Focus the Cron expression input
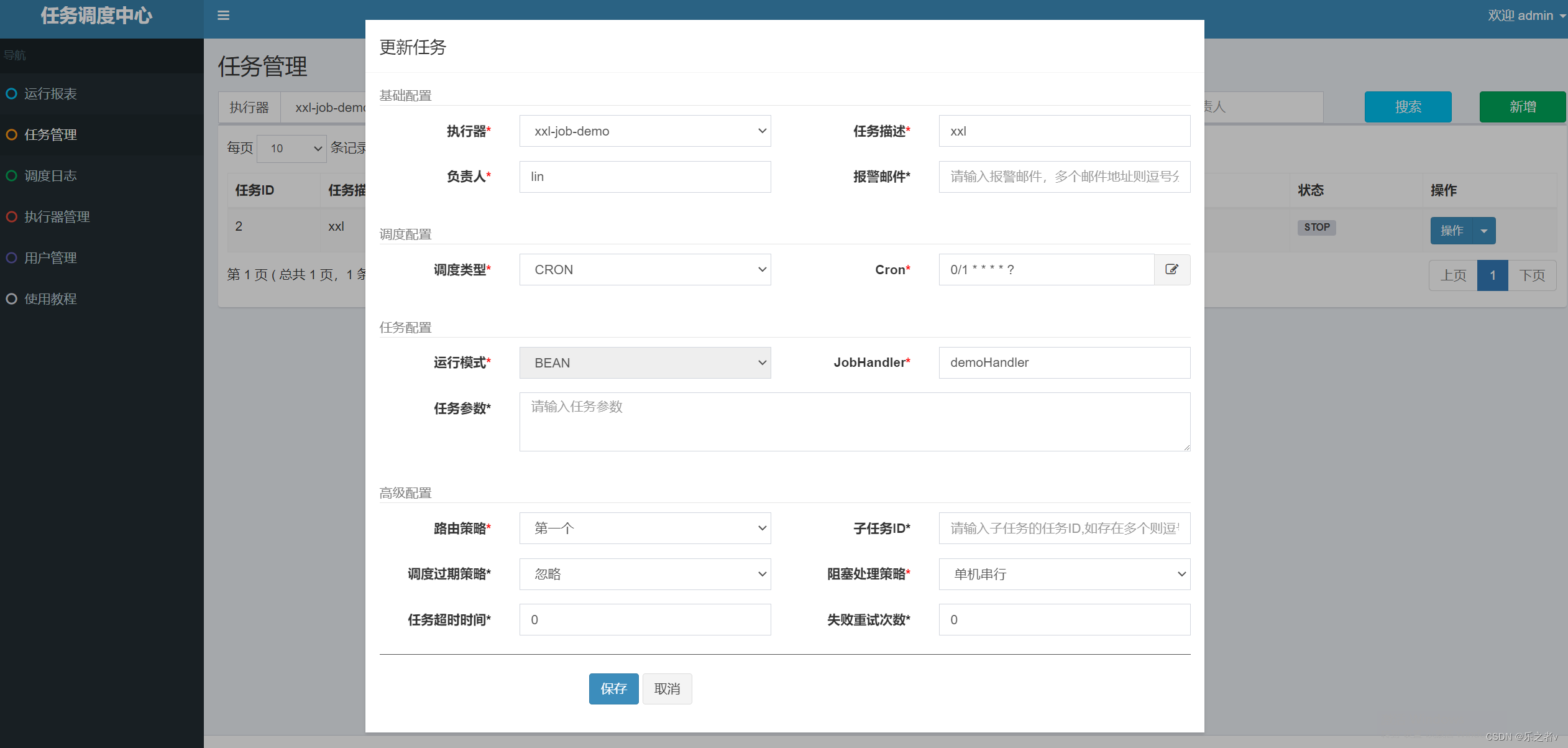The height and width of the screenshot is (748, 1568). [x=1047, y=269]
